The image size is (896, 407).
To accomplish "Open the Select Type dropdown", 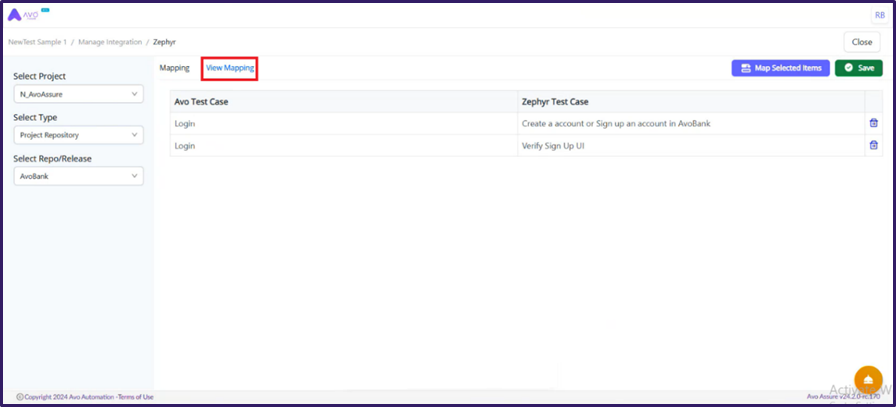I will point(78,135).
